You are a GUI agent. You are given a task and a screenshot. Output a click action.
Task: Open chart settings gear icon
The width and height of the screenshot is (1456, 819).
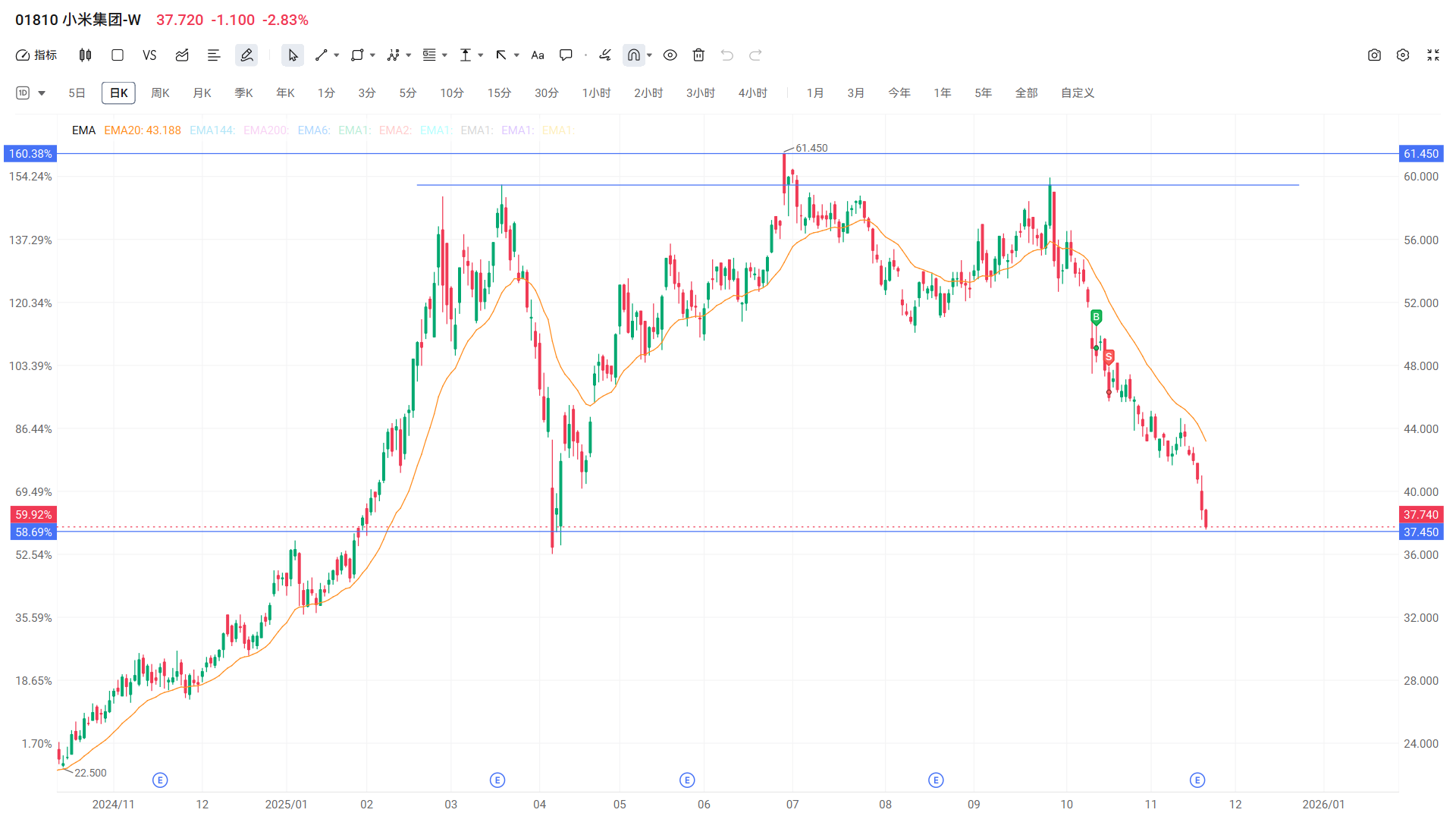pos(1403,55)
